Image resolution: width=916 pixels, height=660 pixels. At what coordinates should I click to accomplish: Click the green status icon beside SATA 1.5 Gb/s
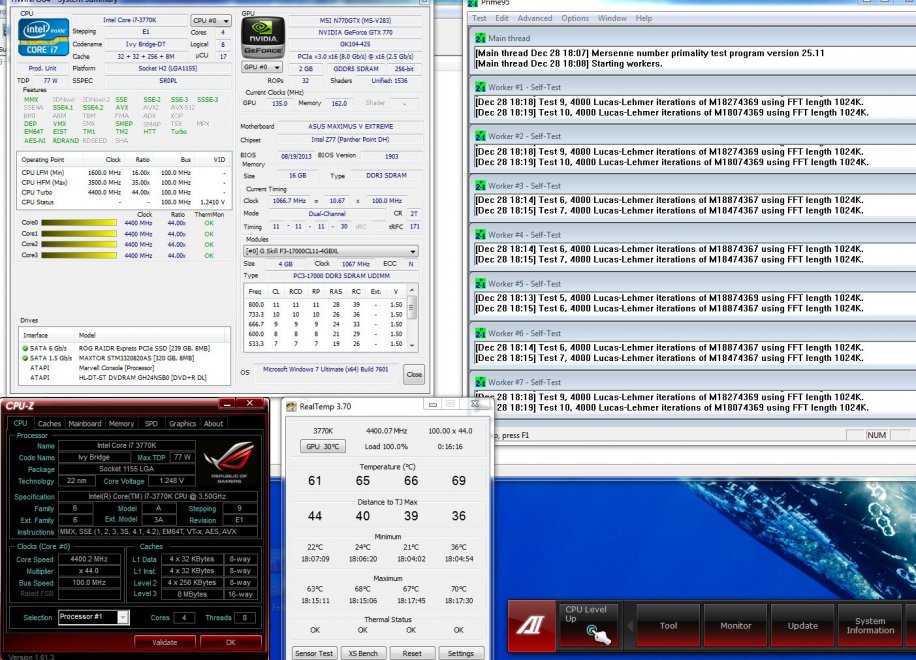click(x=25, y=358)
